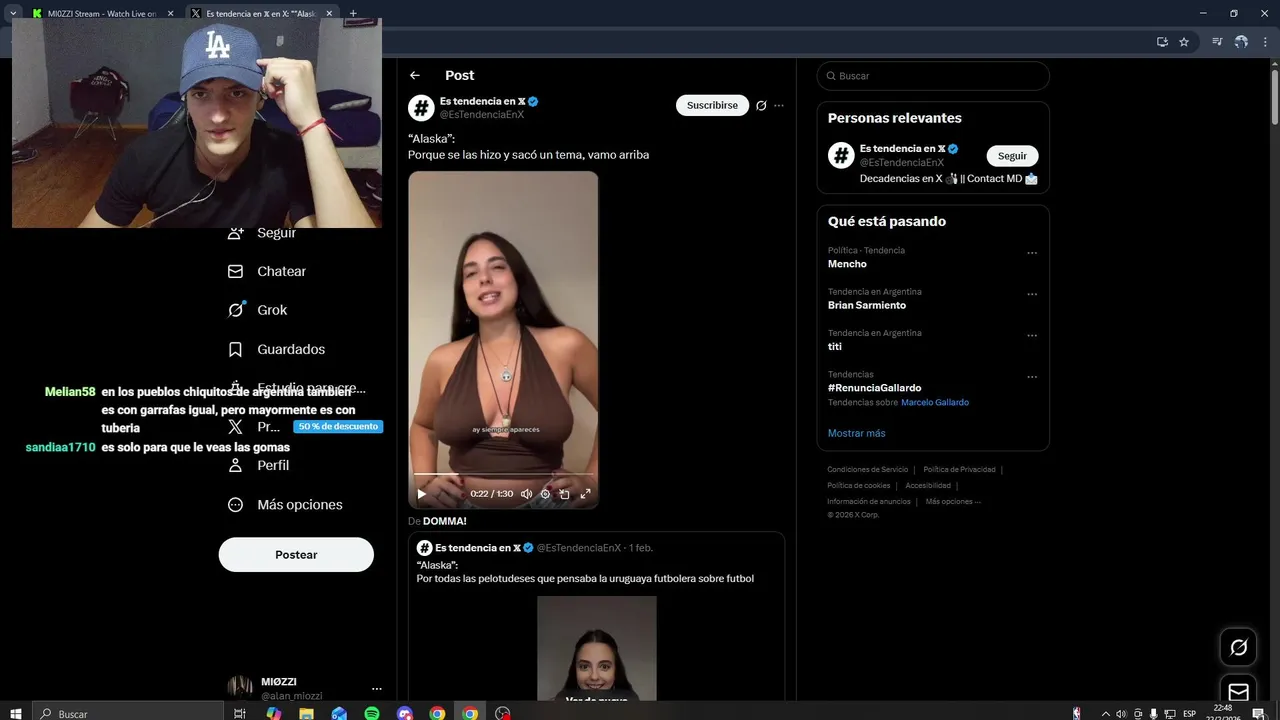Go back using the Post arrow
1280x720 pixels.
point(415,76)
